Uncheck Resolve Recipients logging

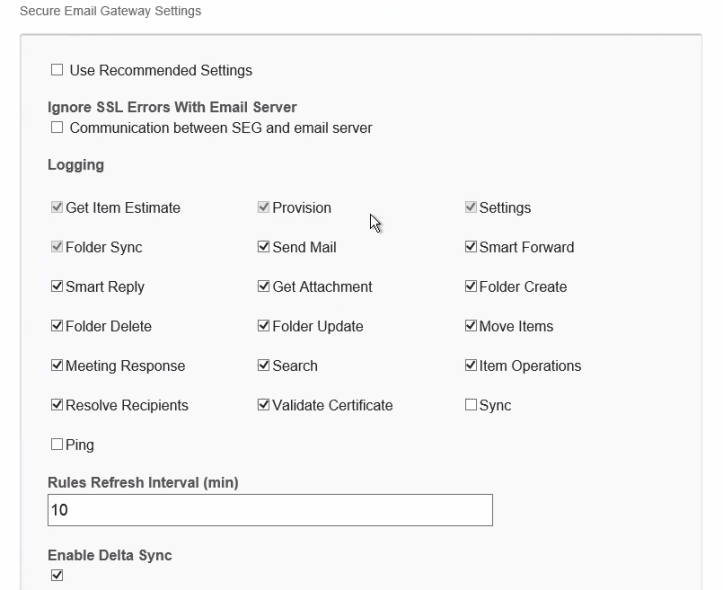click(56, 405)
